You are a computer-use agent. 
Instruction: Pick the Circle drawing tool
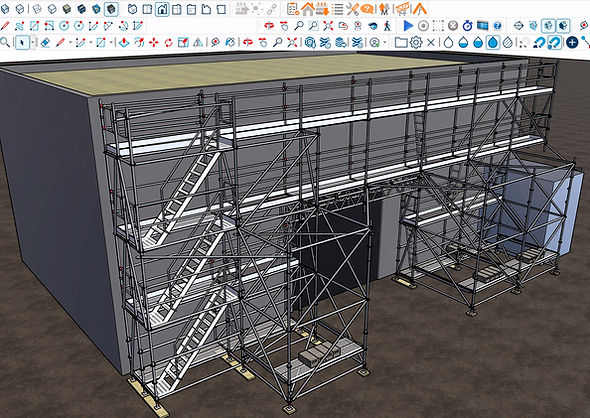[x=64, y=26]
